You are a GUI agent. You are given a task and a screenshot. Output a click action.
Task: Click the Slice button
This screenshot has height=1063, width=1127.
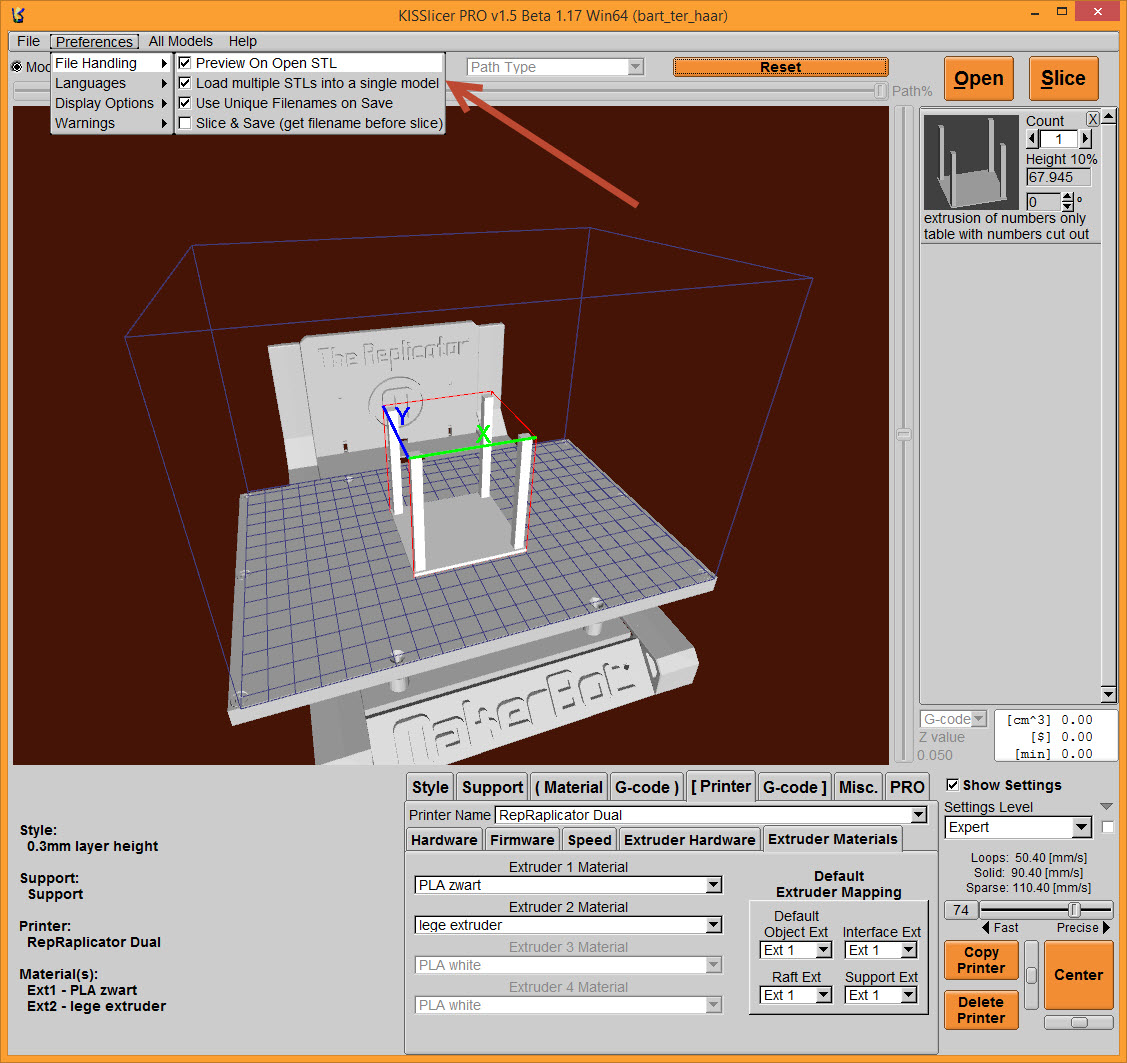(x=1063, y=78)
